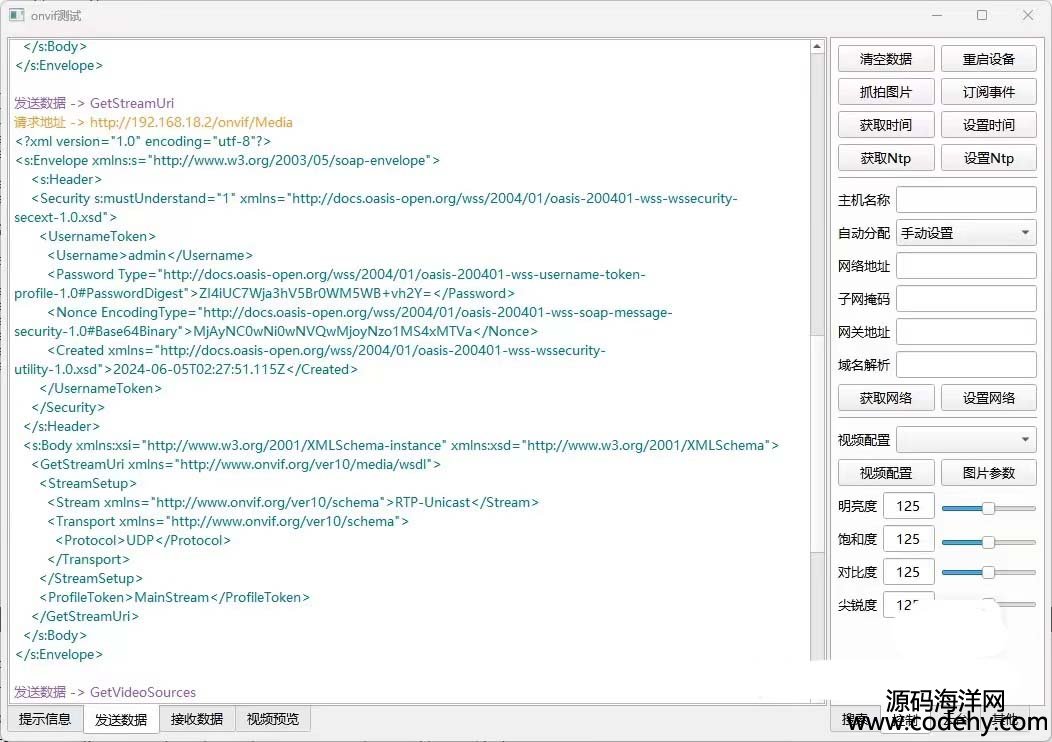Click the 子网掩码 input field
The image size is (1052, 742).
point(966,299)
